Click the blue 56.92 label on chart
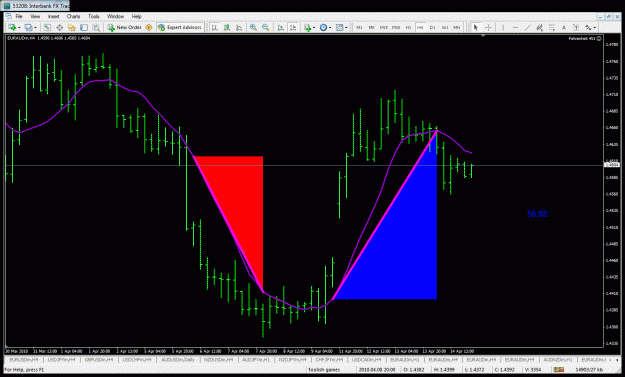 pyautogui.click(x=537, y=214)
